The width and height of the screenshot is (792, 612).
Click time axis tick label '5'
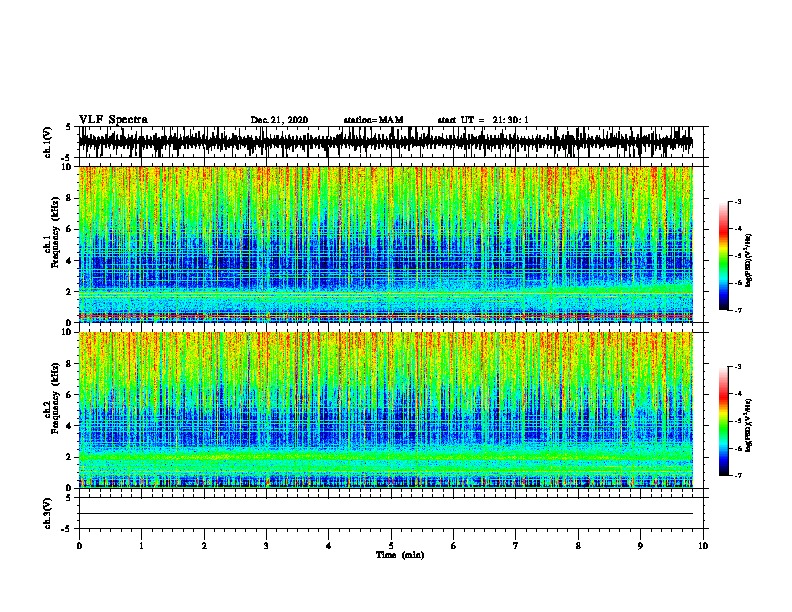point(391,546)
